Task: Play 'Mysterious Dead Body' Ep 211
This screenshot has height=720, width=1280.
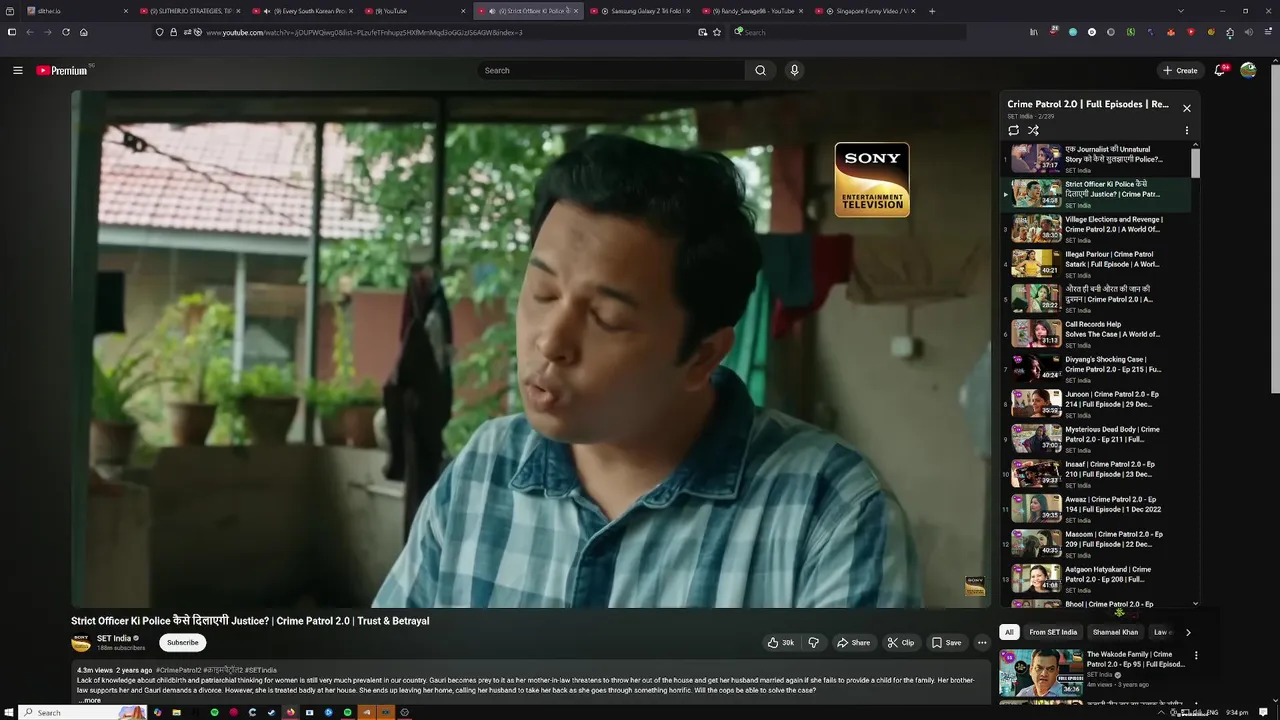Action: pos(1098,439)
